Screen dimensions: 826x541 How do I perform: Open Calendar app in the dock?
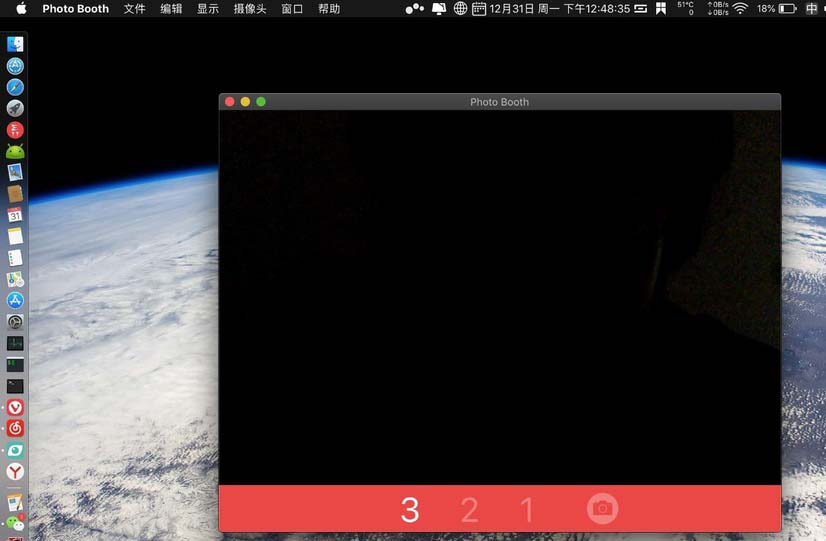15,215
